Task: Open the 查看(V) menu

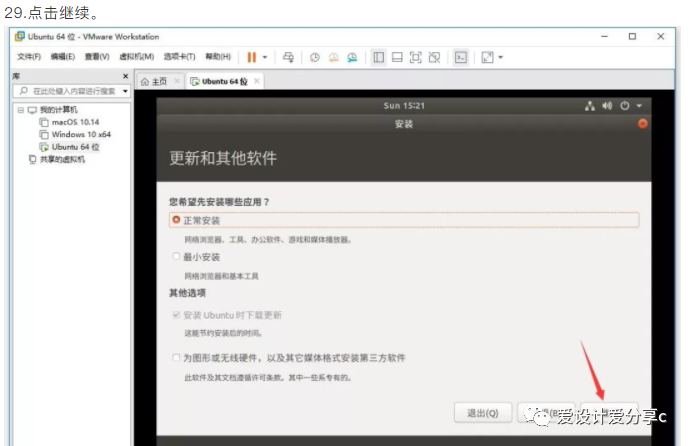Action: point(97,57)
